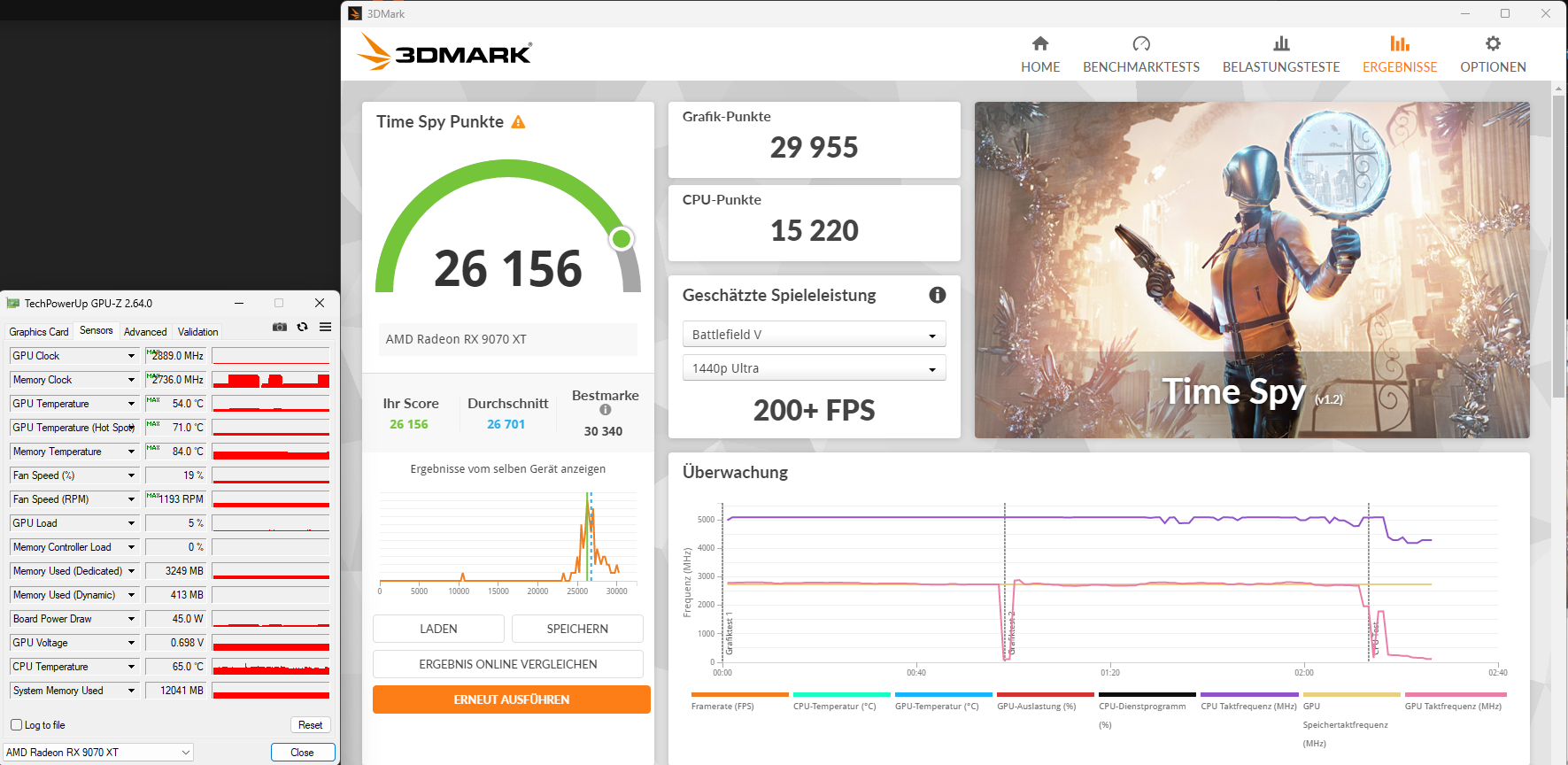Viewport: 1568px width, 765px height.
Task: Open Optionen gear icon
Action: pos(1493,43)
